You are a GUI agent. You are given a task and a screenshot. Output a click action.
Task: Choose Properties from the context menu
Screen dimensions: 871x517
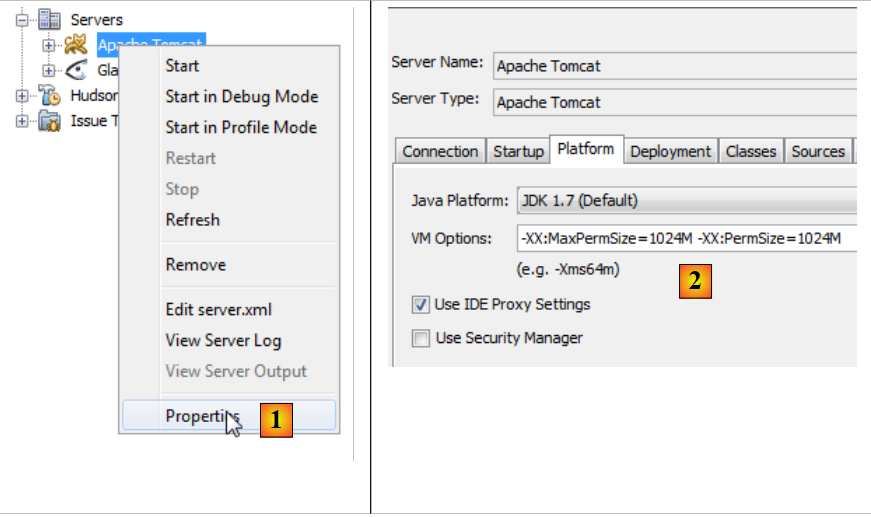[202, 417]
